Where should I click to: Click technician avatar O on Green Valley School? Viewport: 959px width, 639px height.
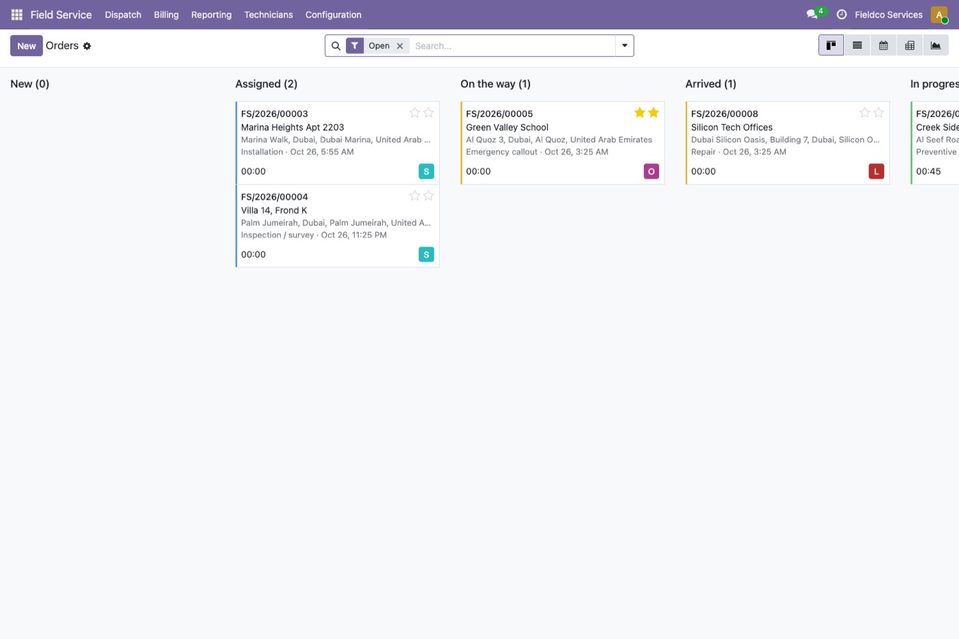tap(651, 171)
